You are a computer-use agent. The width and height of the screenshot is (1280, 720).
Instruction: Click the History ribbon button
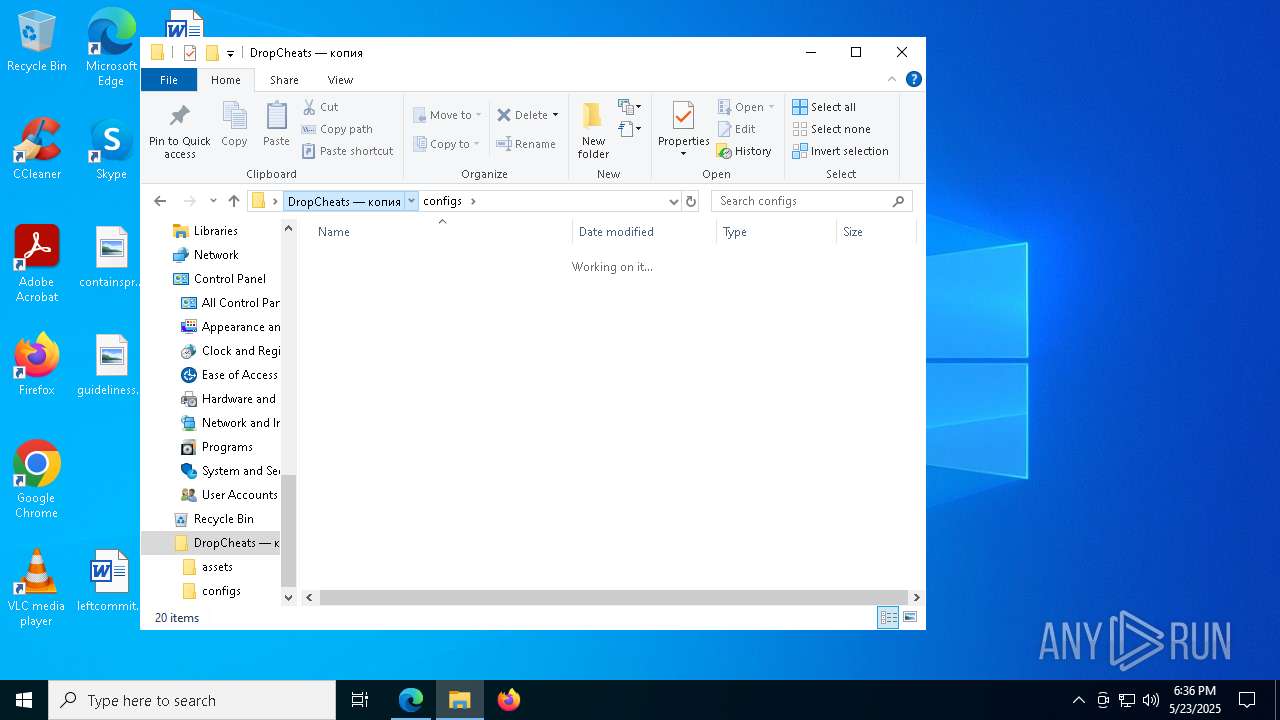click(744, 151)
